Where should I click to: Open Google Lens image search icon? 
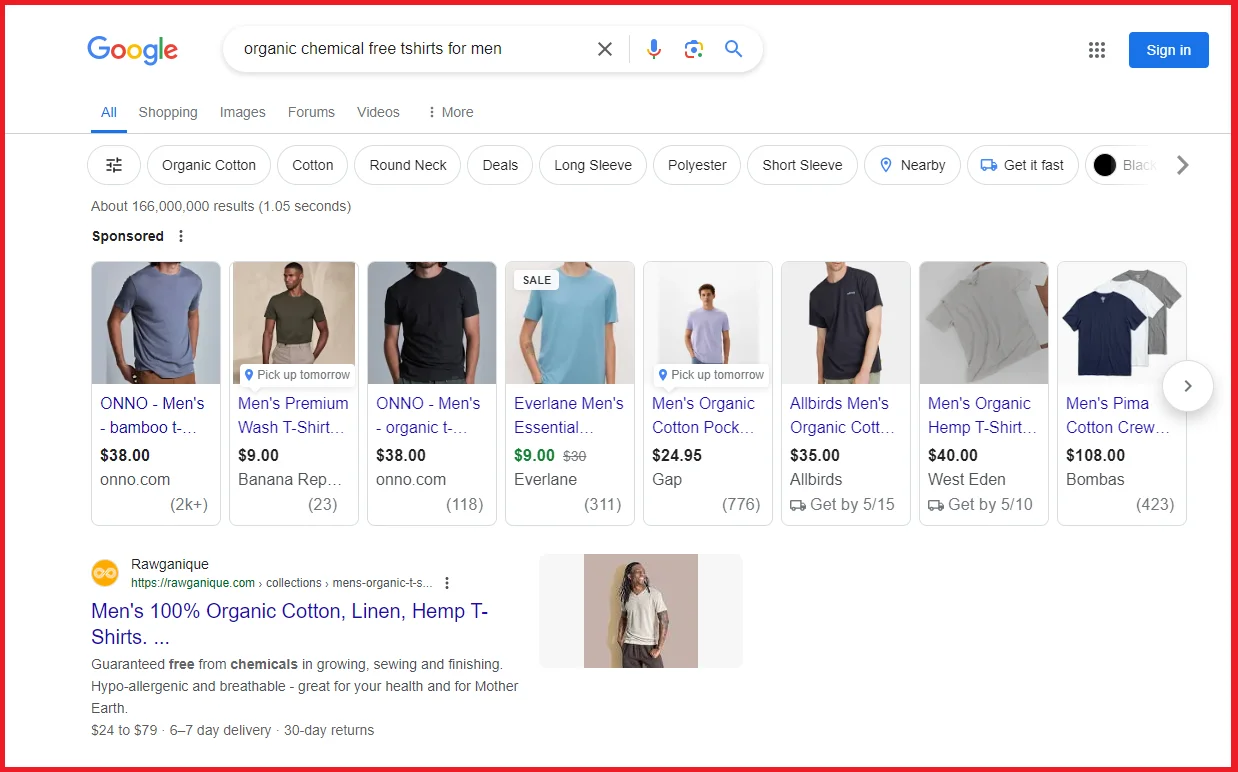coord(694,49)
